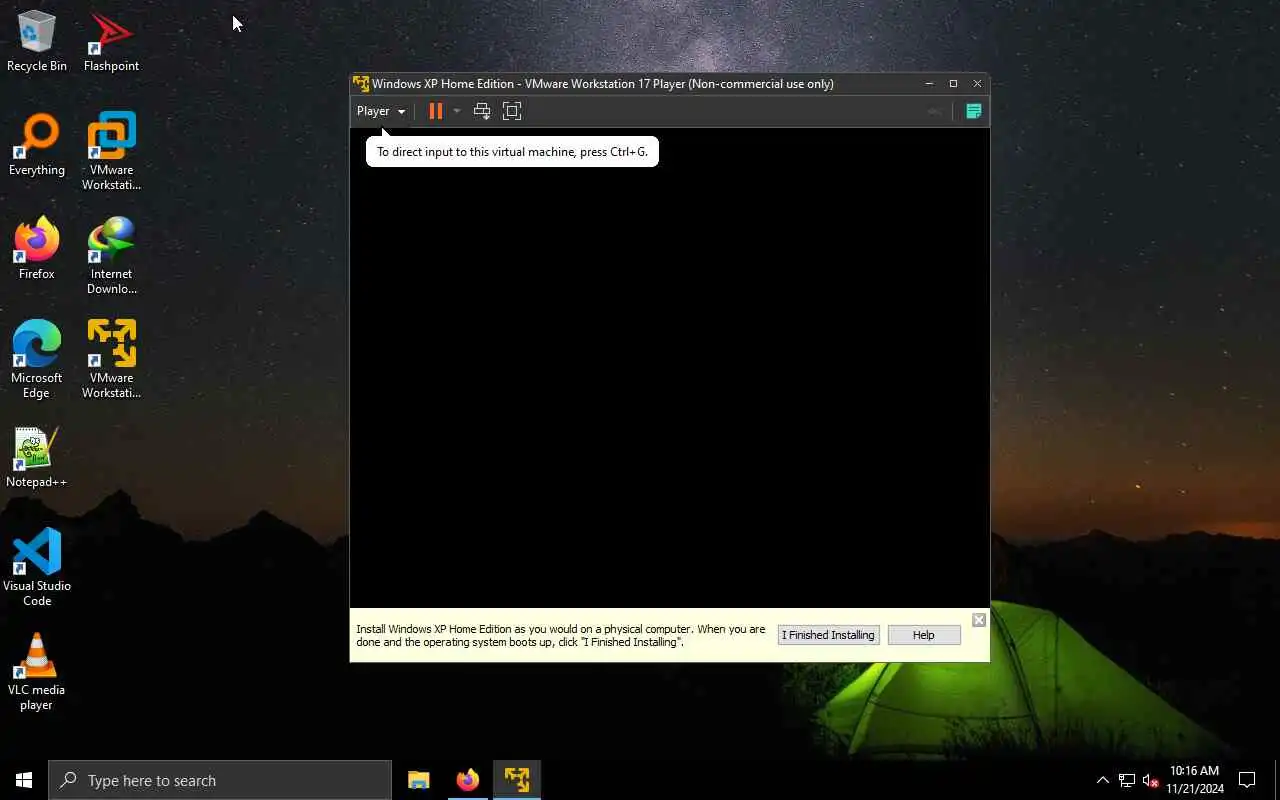Minimize the VMware Player window
Image resolution: width=1280 pixels, height=800 pixels.
(929, 84)
